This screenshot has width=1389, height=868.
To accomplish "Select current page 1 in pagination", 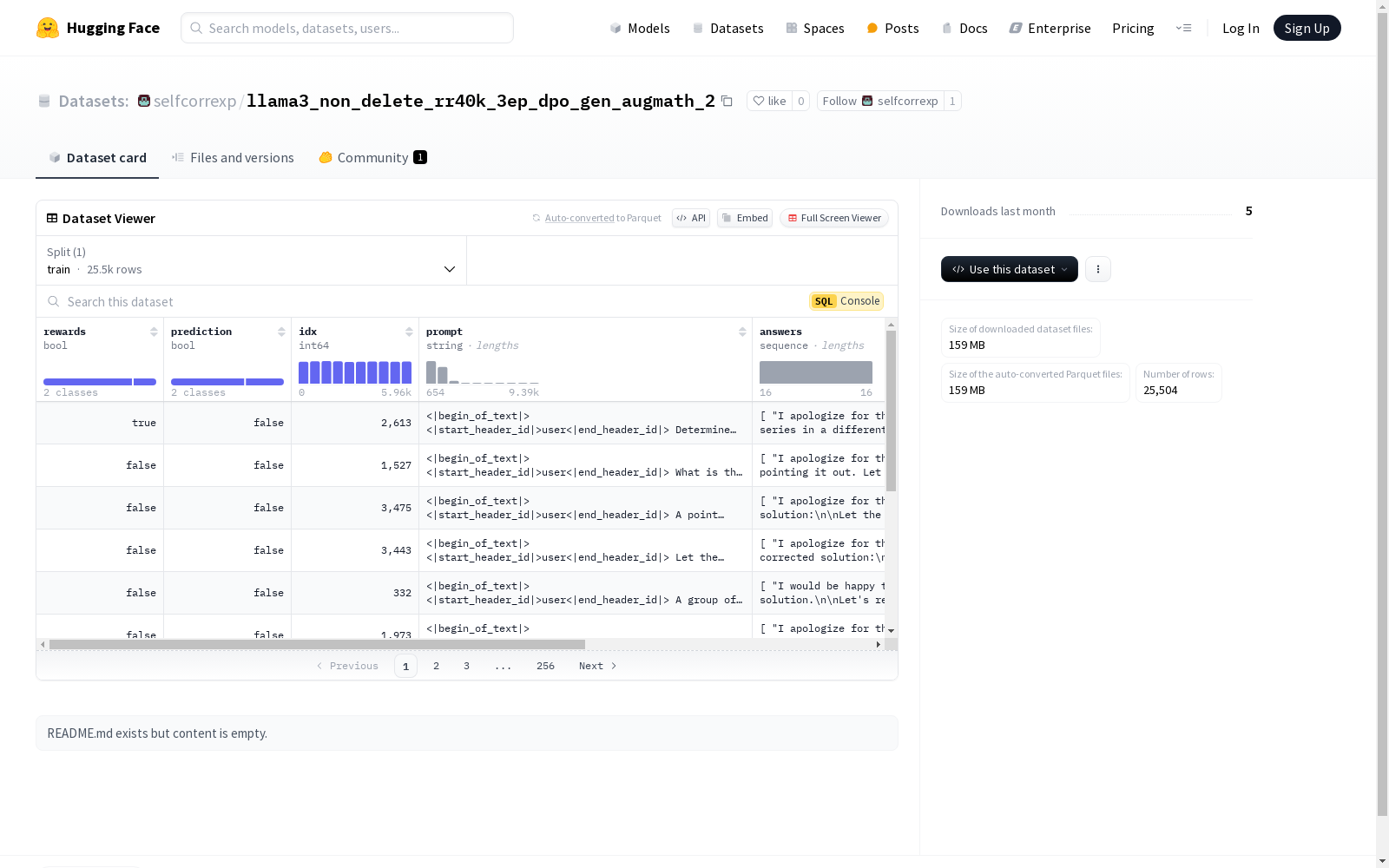I will tap(405, 666).
